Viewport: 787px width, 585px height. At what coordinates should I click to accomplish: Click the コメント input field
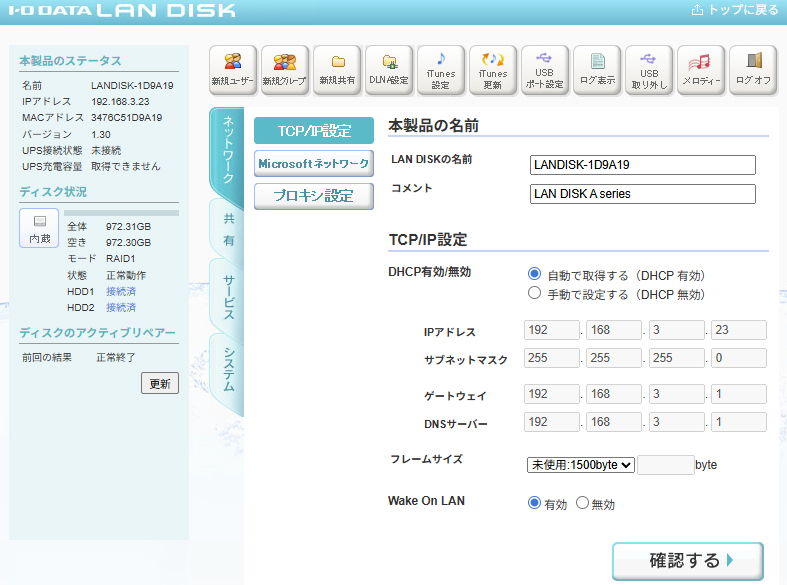pos(642,194)
